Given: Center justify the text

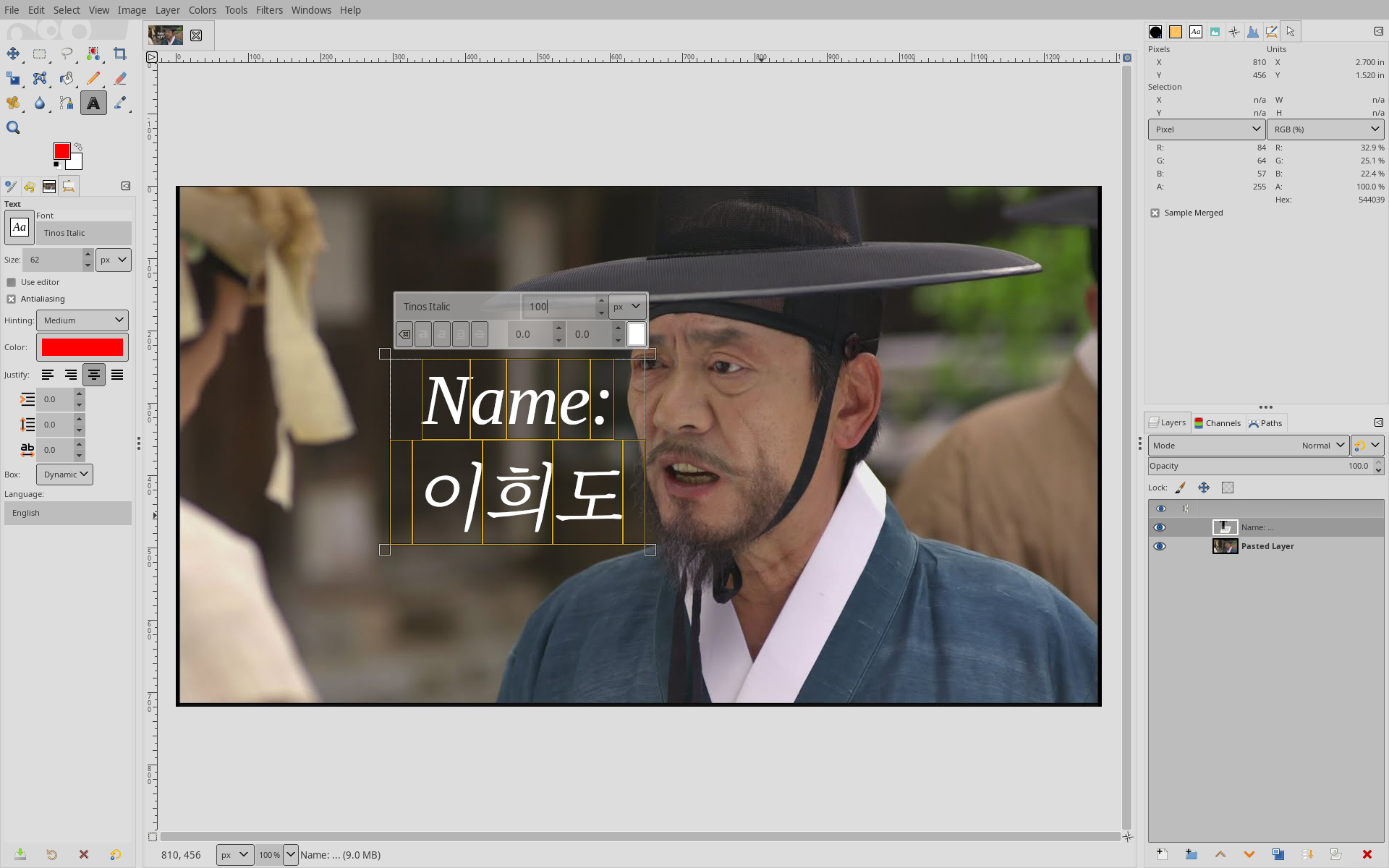Looking at the screenshot, I should (94, 375).
